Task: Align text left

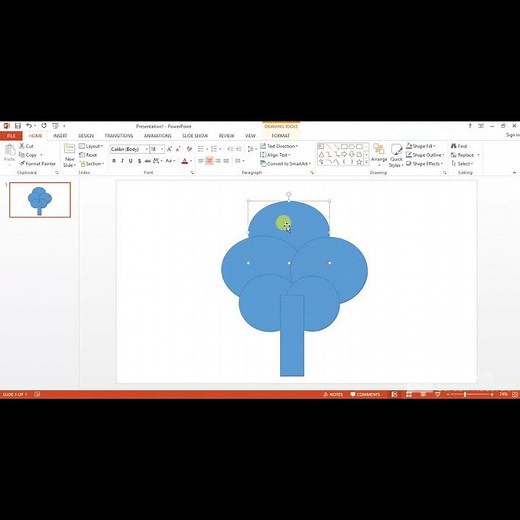Action: (x=201, y=161)
